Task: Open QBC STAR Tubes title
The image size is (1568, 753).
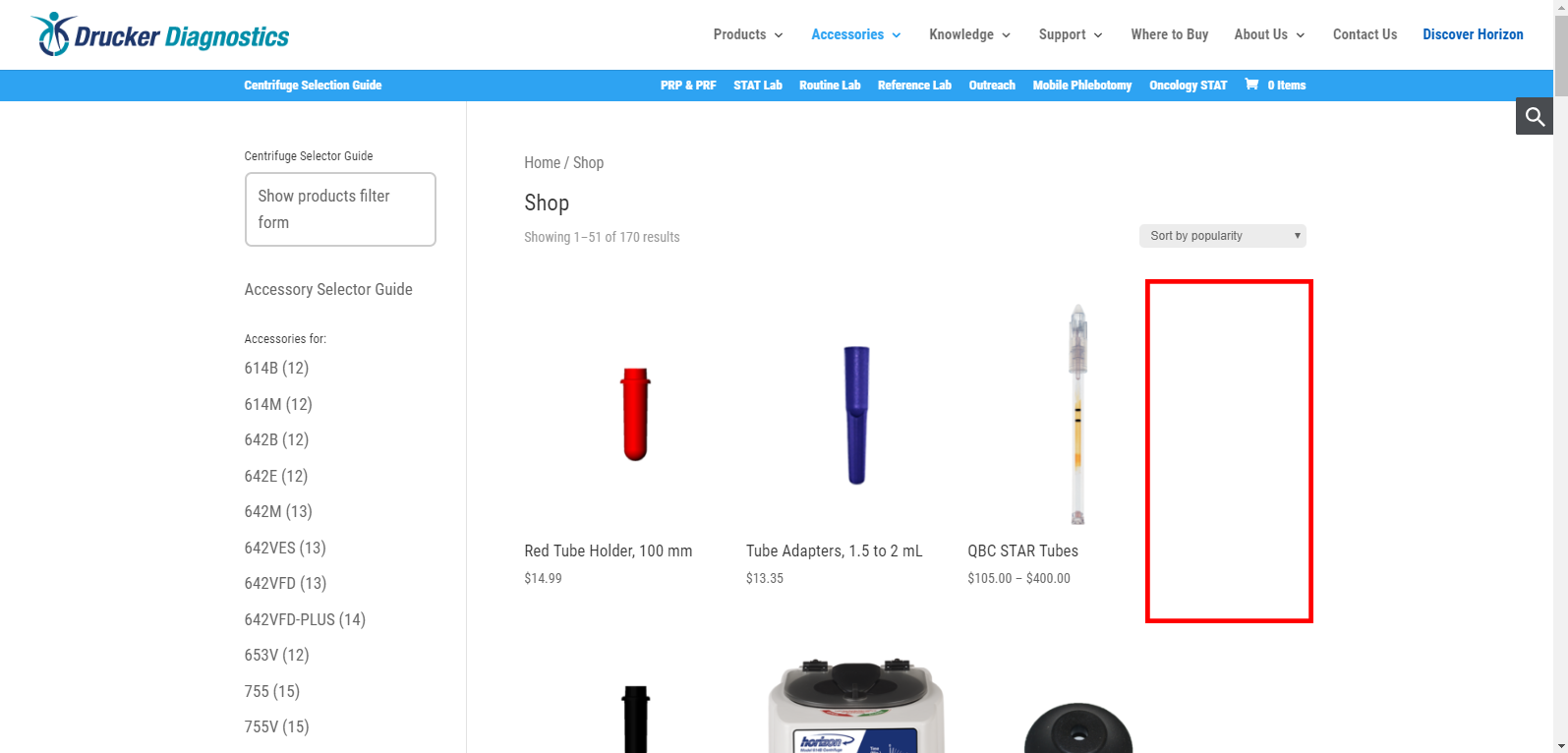Action: click(x=1023, y=551)
